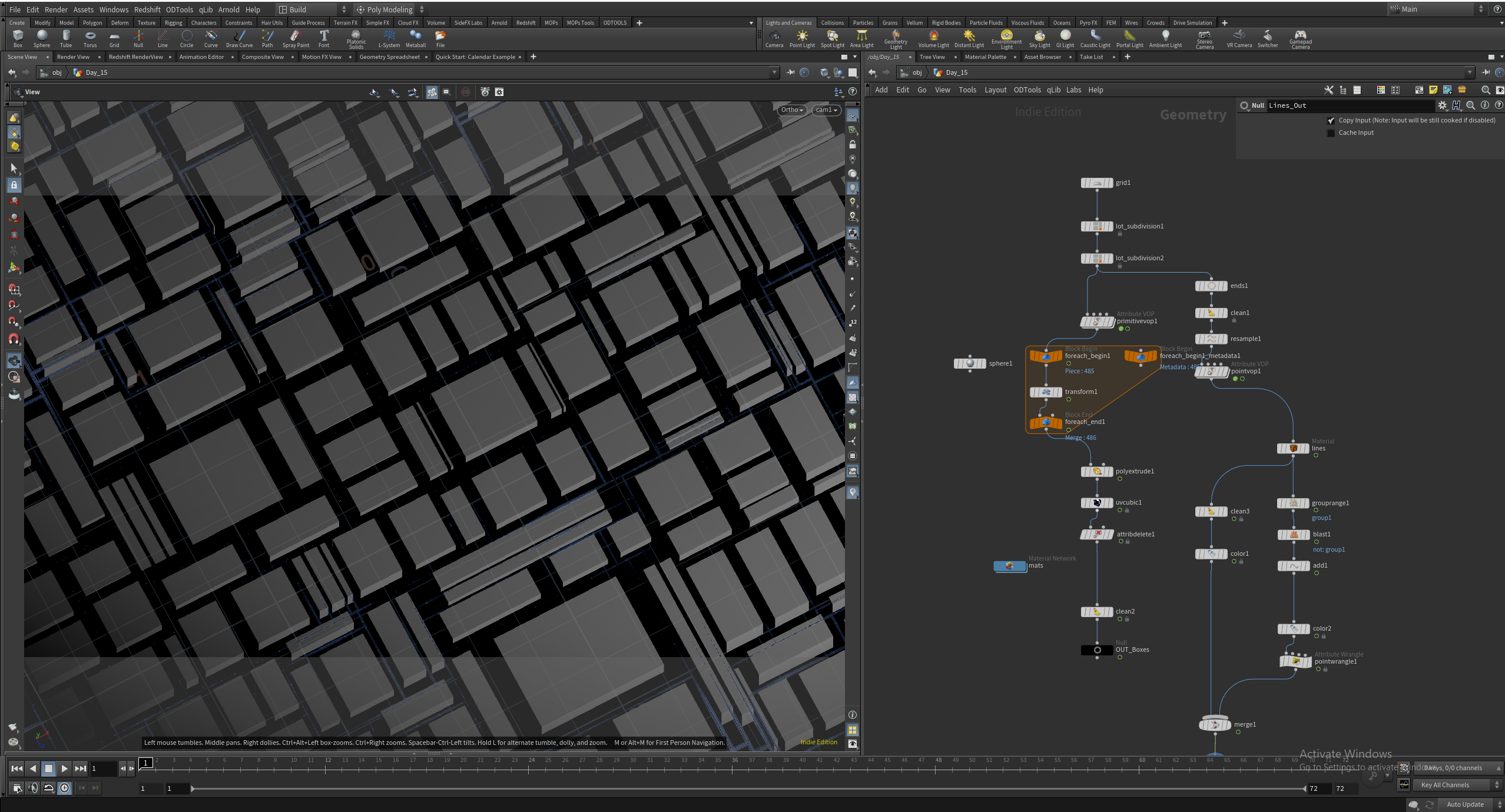Open the Redshift menu
The image size is (1505, 812).
click(147, 9)
